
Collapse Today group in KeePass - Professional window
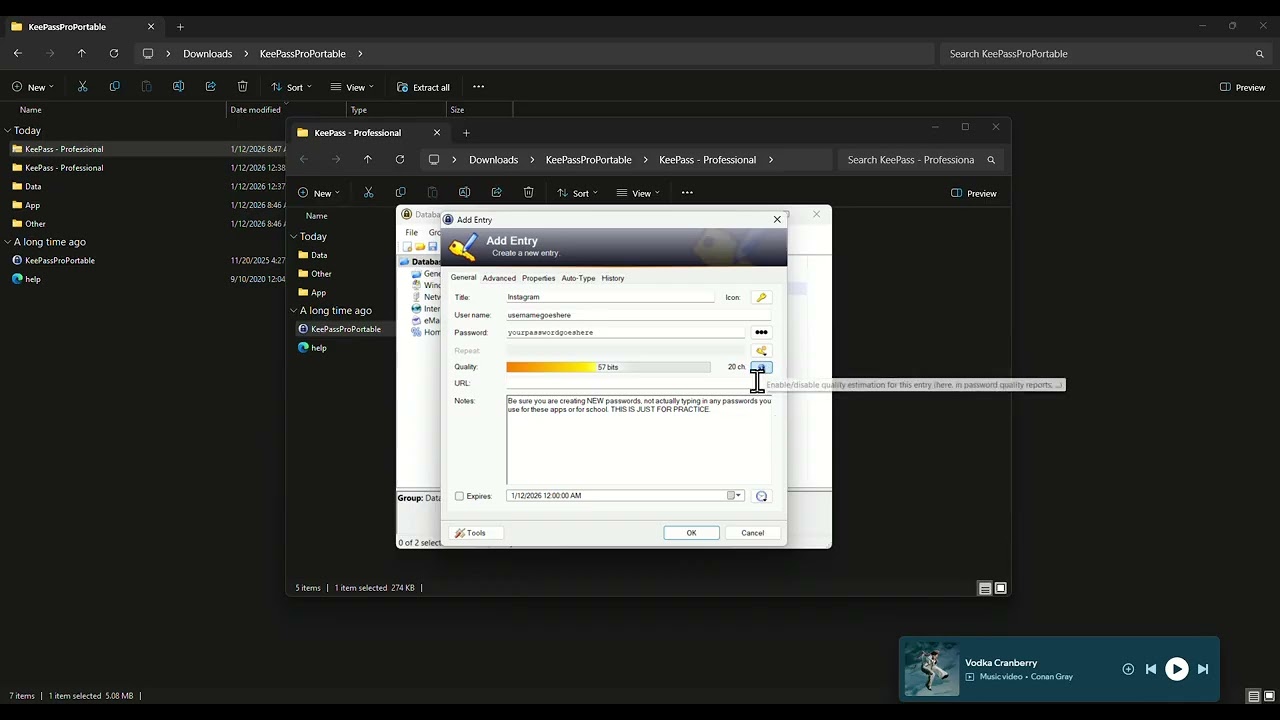(294, 237)
